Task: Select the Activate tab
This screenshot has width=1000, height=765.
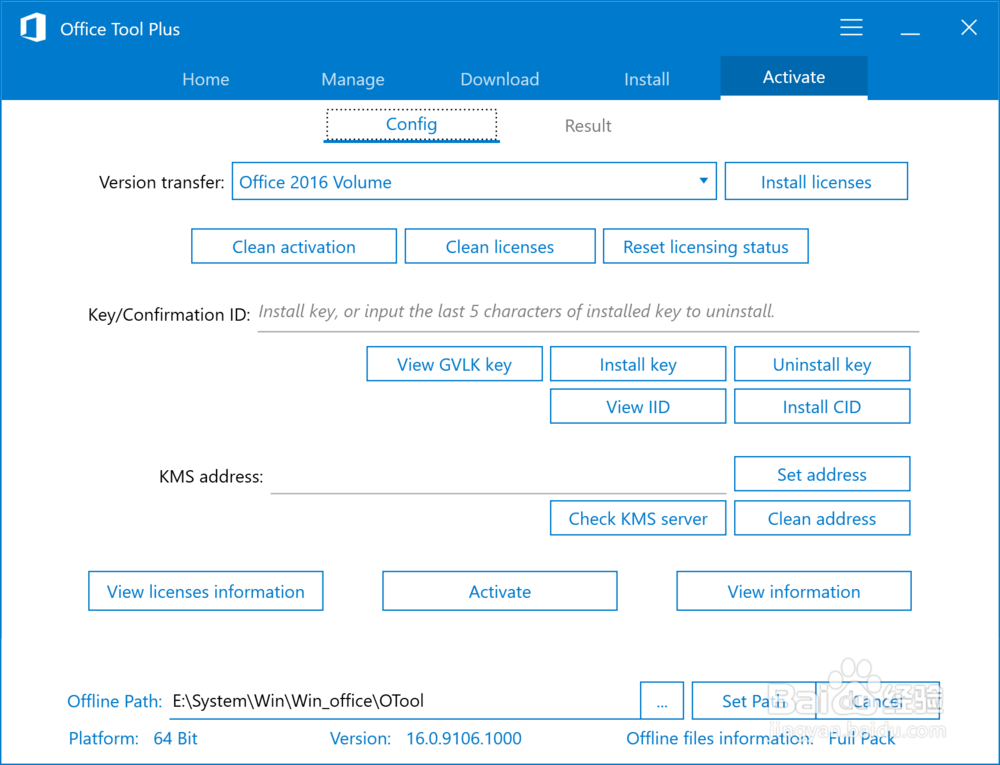Action: tap(794, 77)
